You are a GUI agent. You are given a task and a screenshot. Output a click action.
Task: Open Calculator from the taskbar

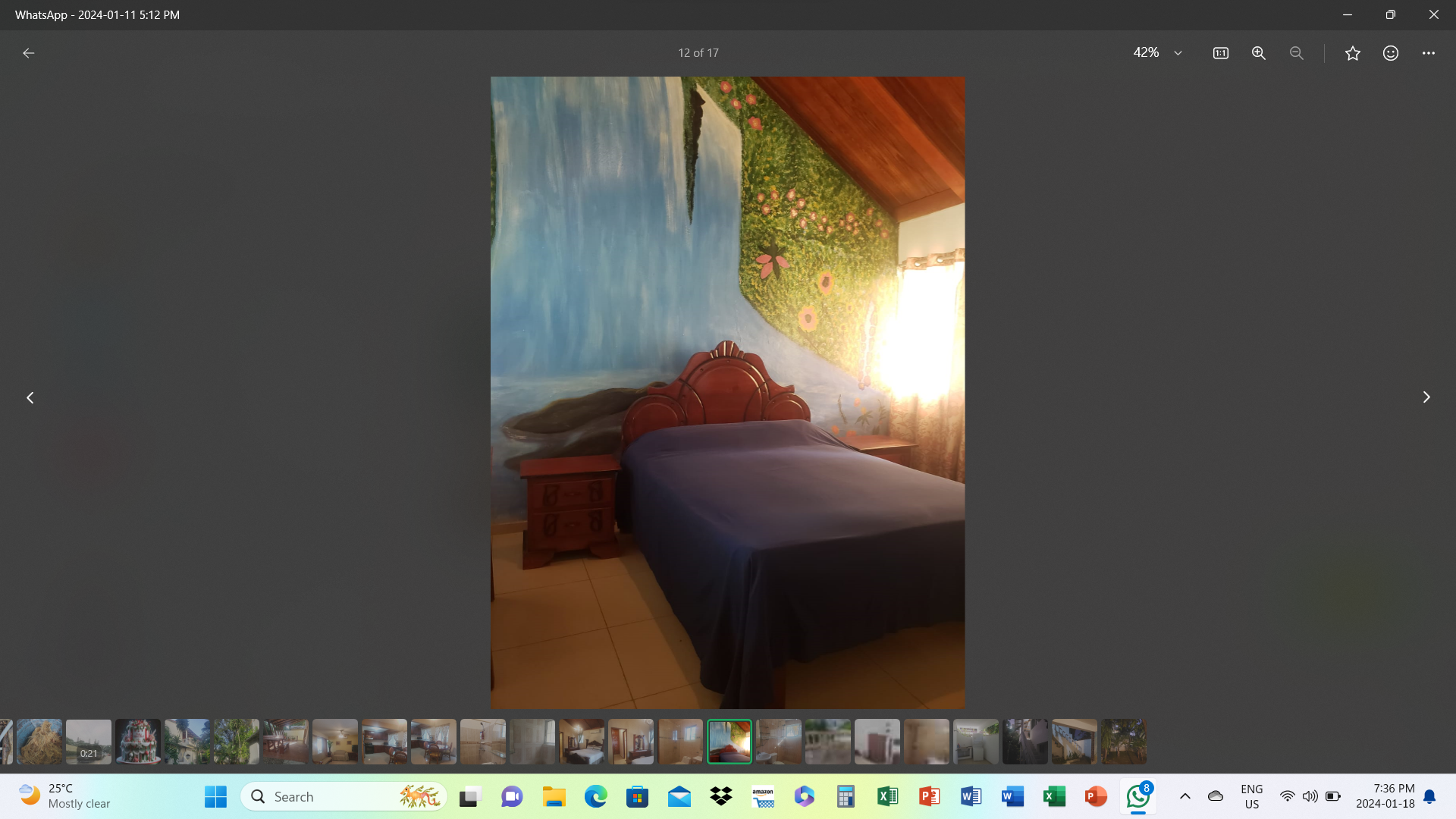846,796
